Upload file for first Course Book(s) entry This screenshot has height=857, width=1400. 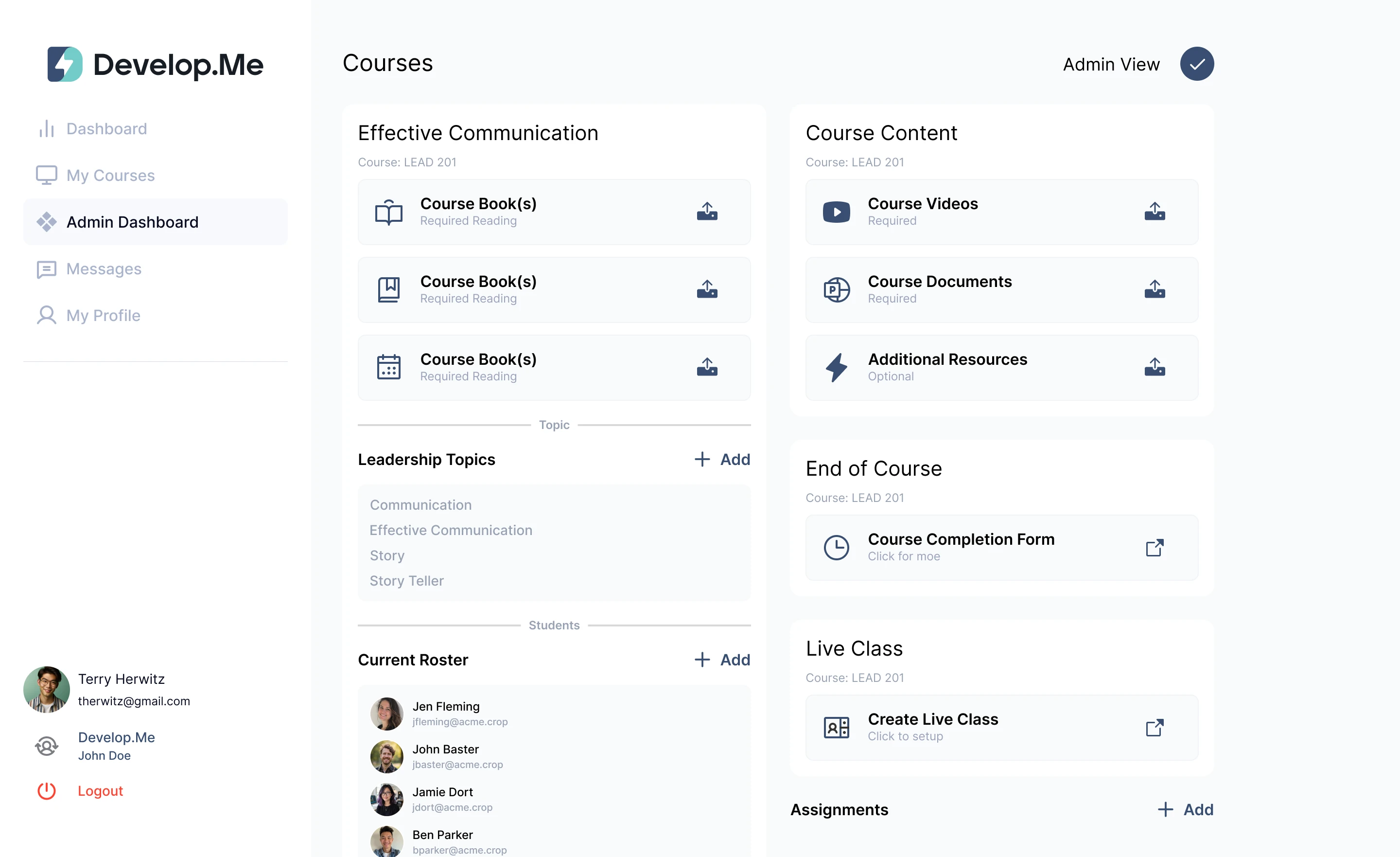click(x=707, y=212)
